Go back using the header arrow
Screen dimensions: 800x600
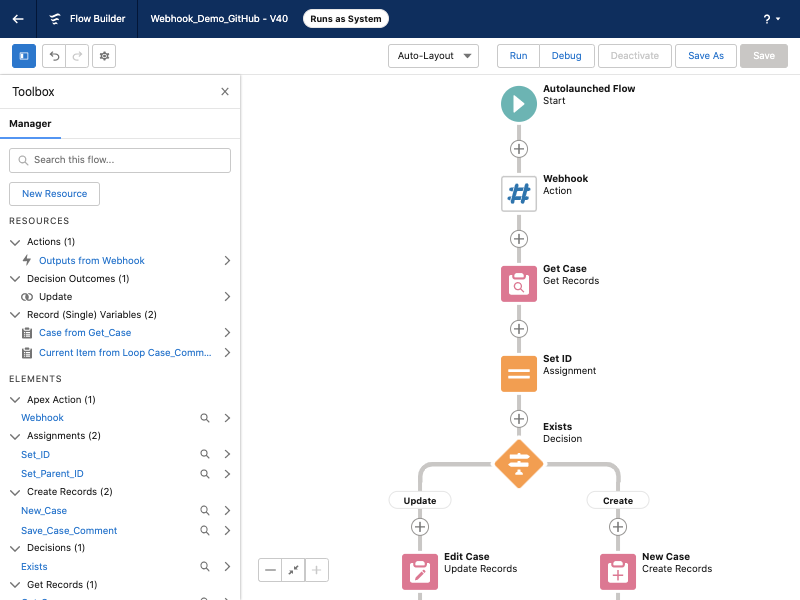pyautogui.click(x=18, y=19)
